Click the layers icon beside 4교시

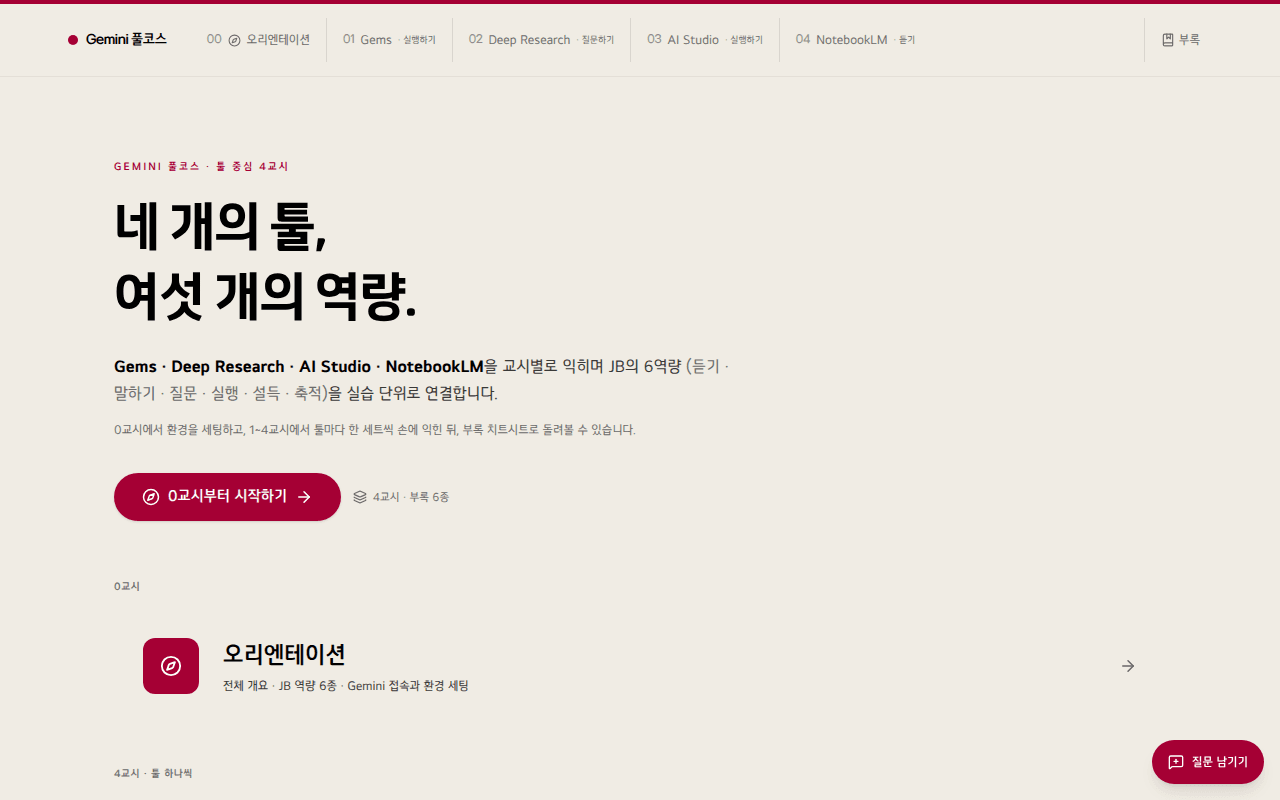pyautogui.click(x=360, y=497)
